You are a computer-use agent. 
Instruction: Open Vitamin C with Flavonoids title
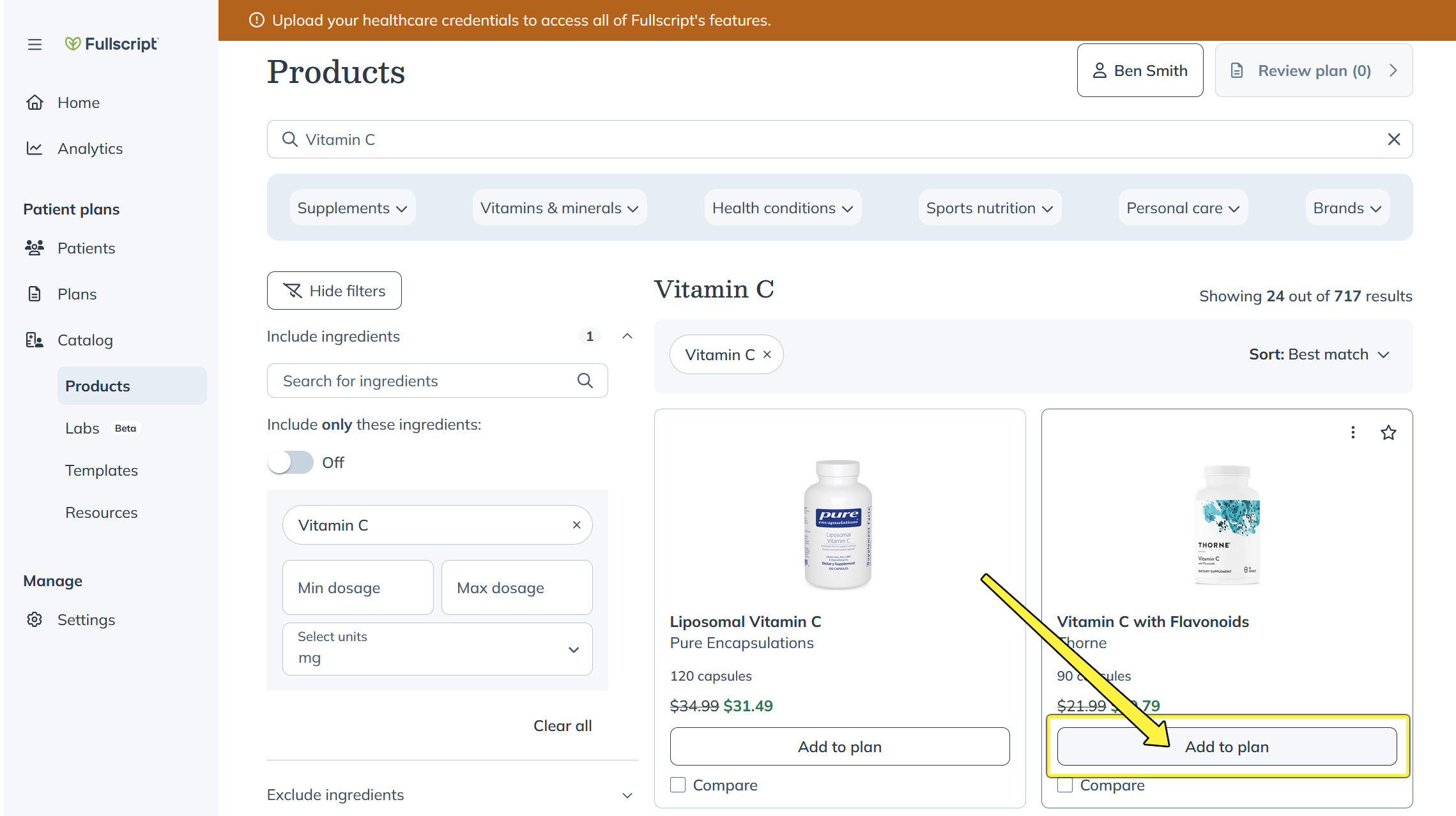click(1153, 621)
